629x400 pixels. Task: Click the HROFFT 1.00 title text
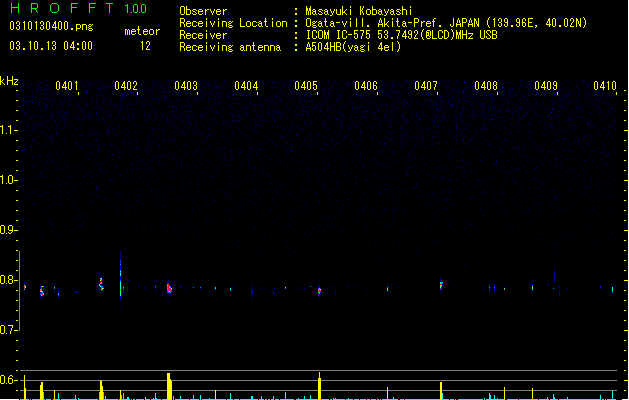[79, 8]
